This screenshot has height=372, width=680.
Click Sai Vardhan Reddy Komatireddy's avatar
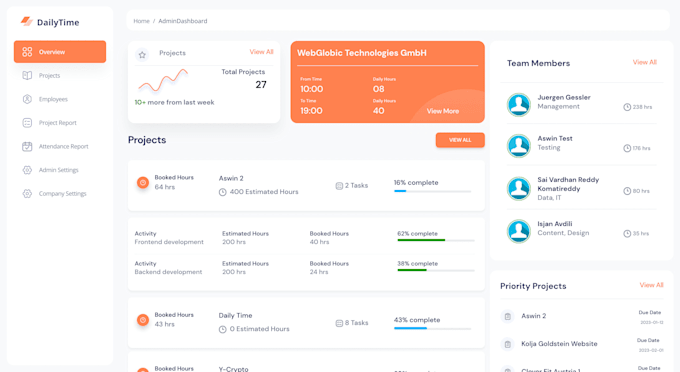[519, 189]
